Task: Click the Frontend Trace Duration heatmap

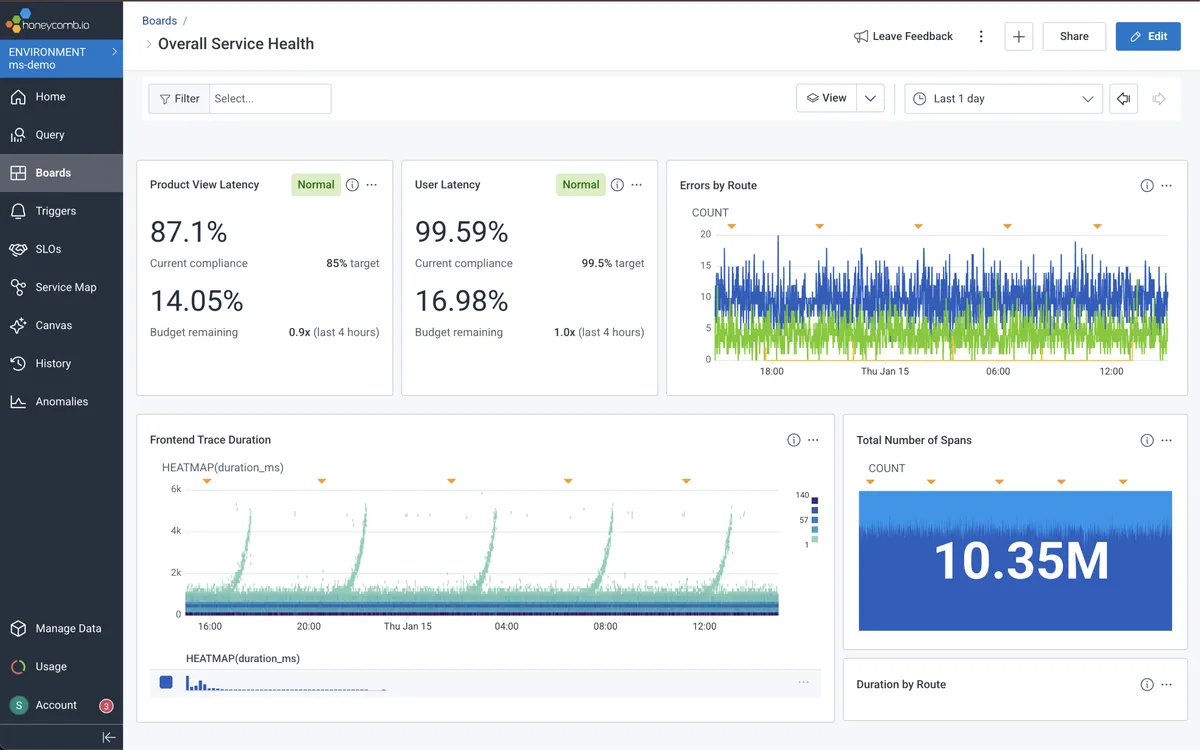Action: pos(481,552)
